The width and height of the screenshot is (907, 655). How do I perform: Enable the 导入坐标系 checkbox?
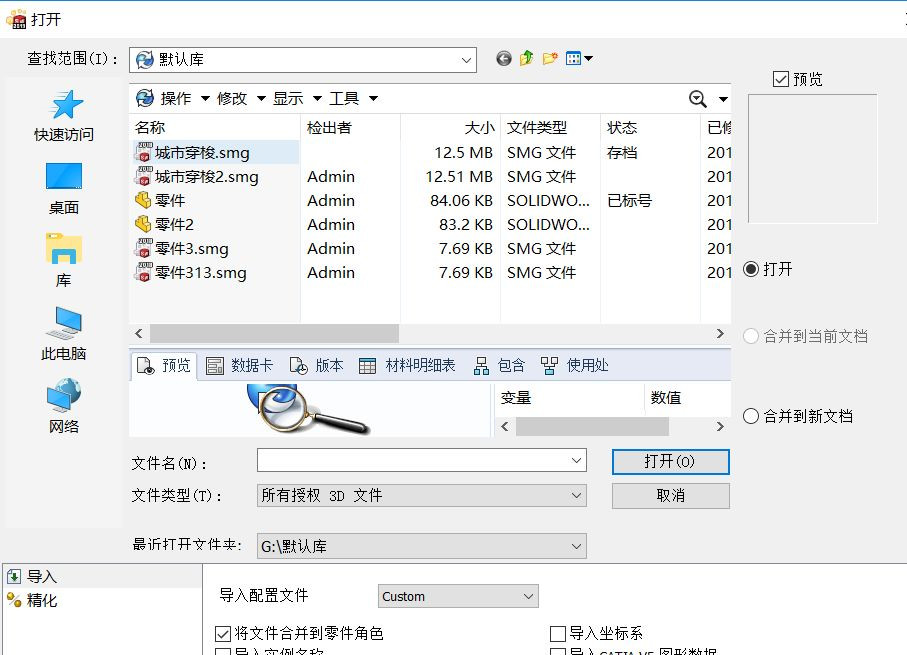coord(558,634)
